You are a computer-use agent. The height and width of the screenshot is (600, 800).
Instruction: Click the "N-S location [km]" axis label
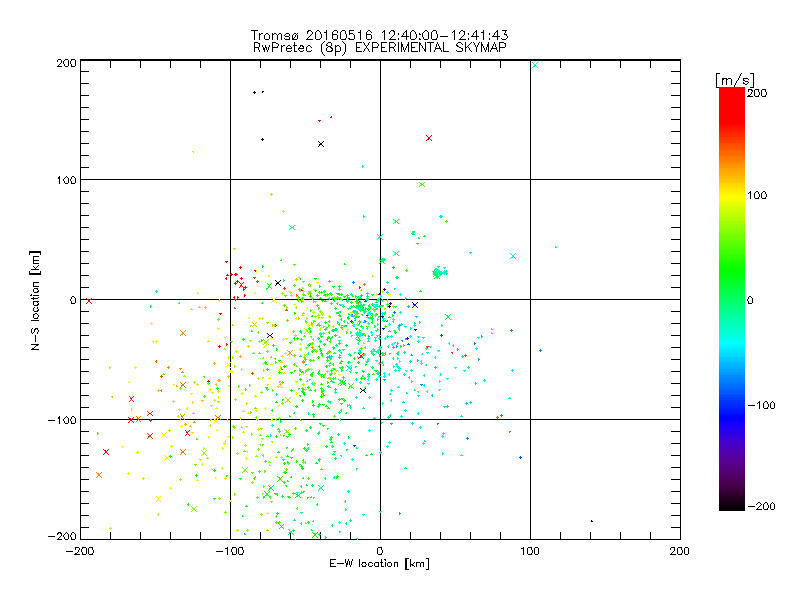pos(35,300)
